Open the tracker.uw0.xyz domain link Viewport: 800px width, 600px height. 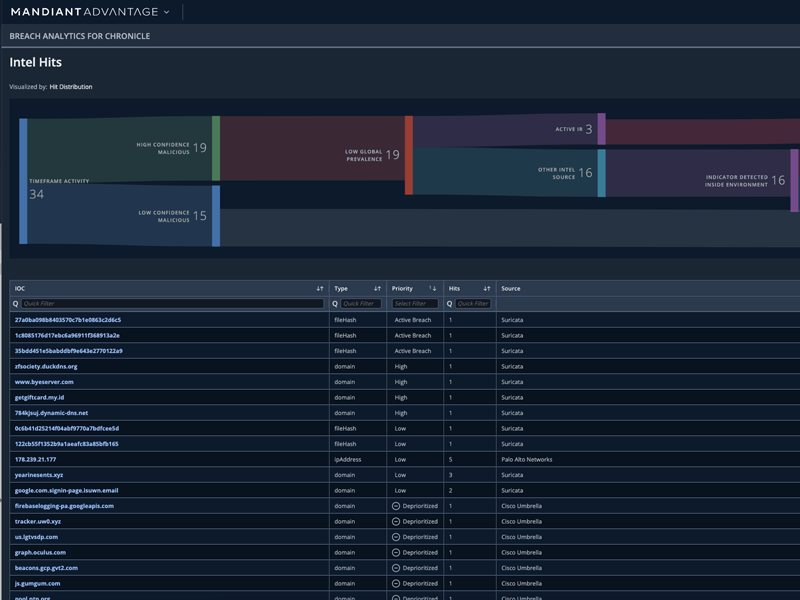click(38, 521)
